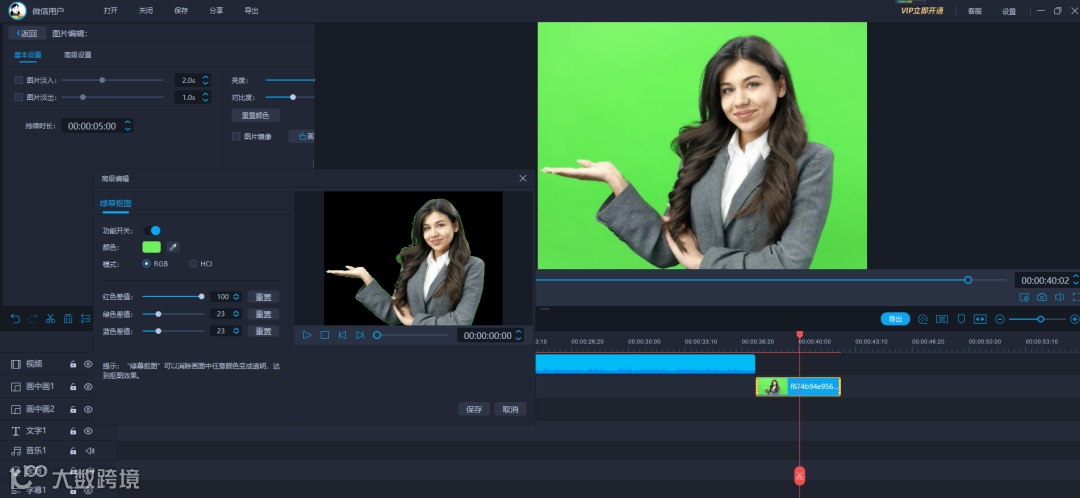Select the scissors cut tool

[x=50, y=319]
